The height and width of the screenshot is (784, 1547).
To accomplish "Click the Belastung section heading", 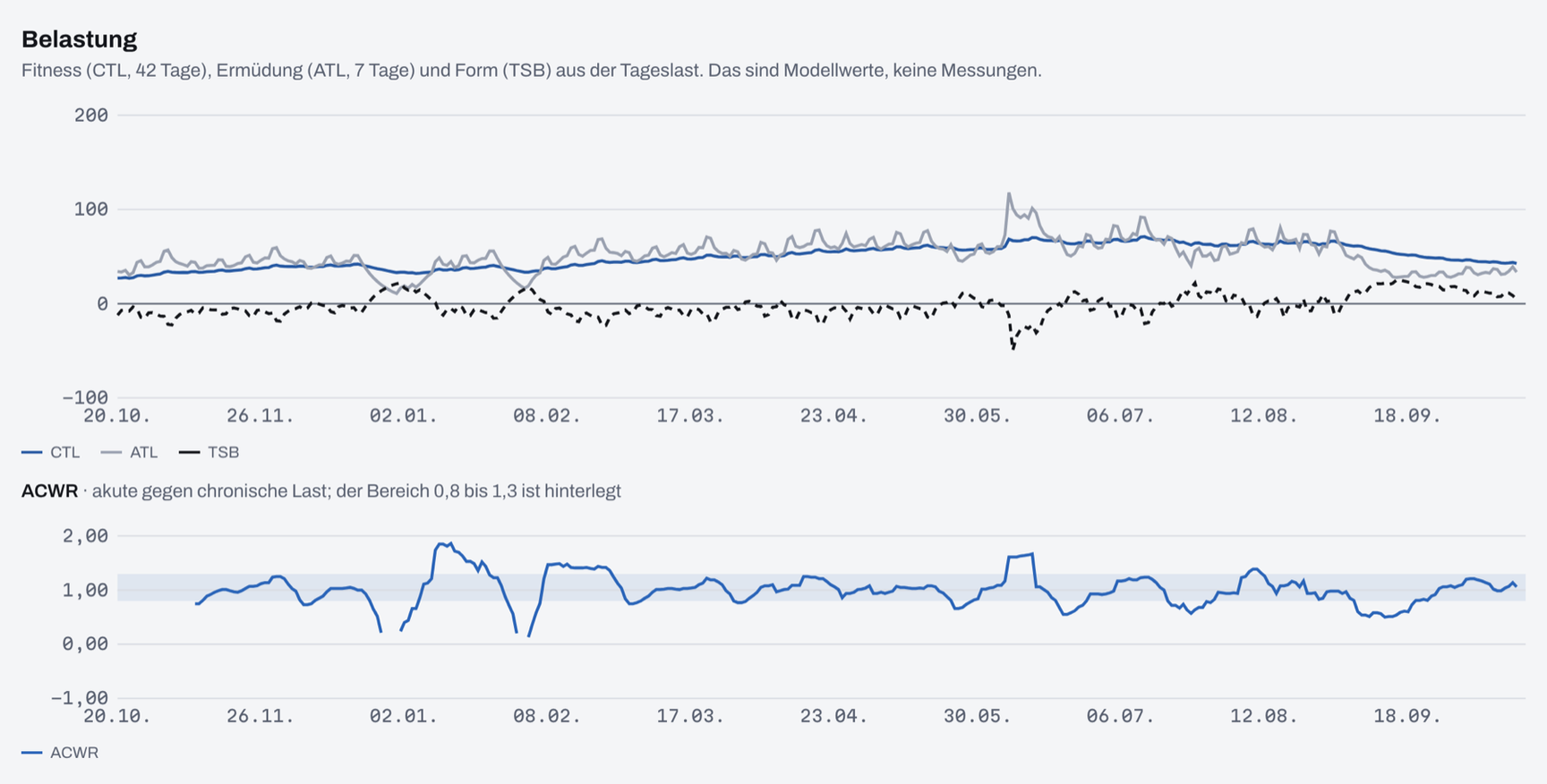I will 79,39.
